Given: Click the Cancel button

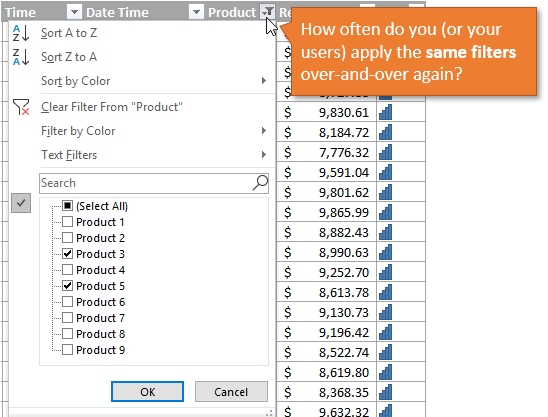Looking at the screenshot, I should click(x=231, y=391).
